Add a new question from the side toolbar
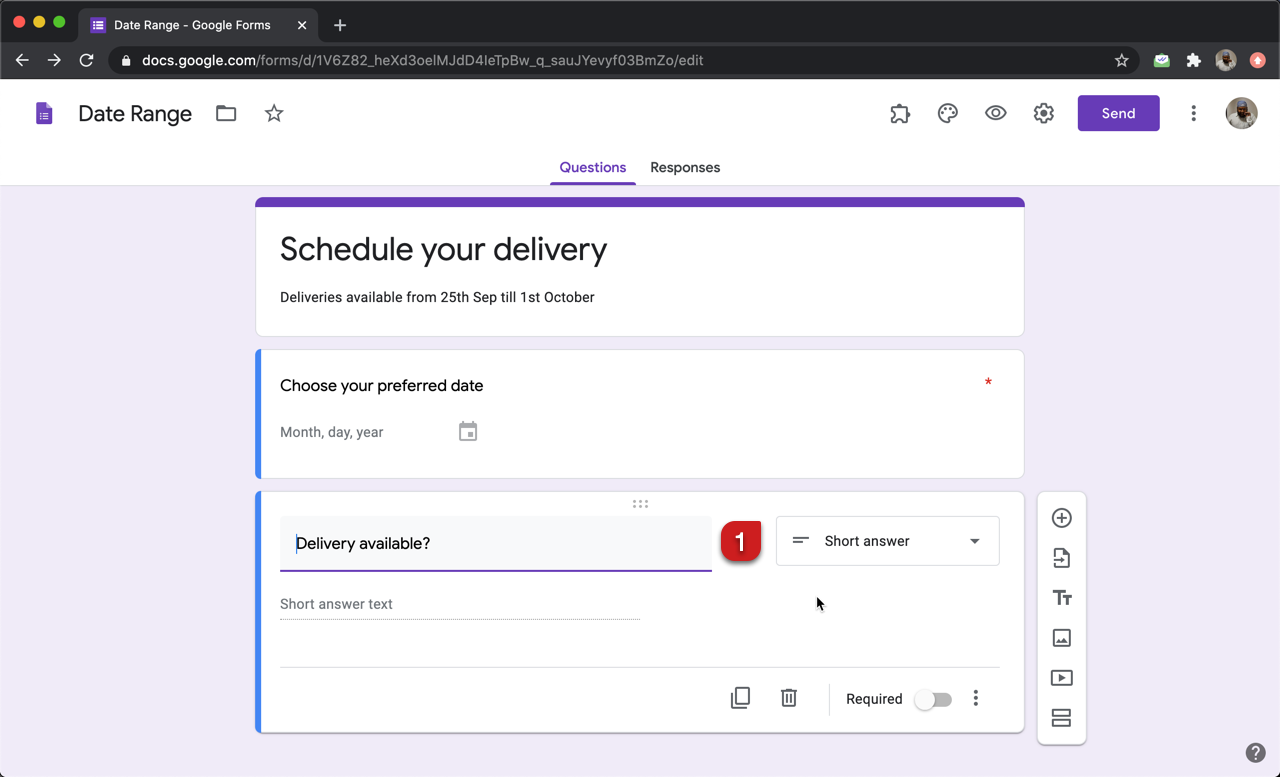The height and width of the screenshot is (777, 1280). (x=1062, y=518)
